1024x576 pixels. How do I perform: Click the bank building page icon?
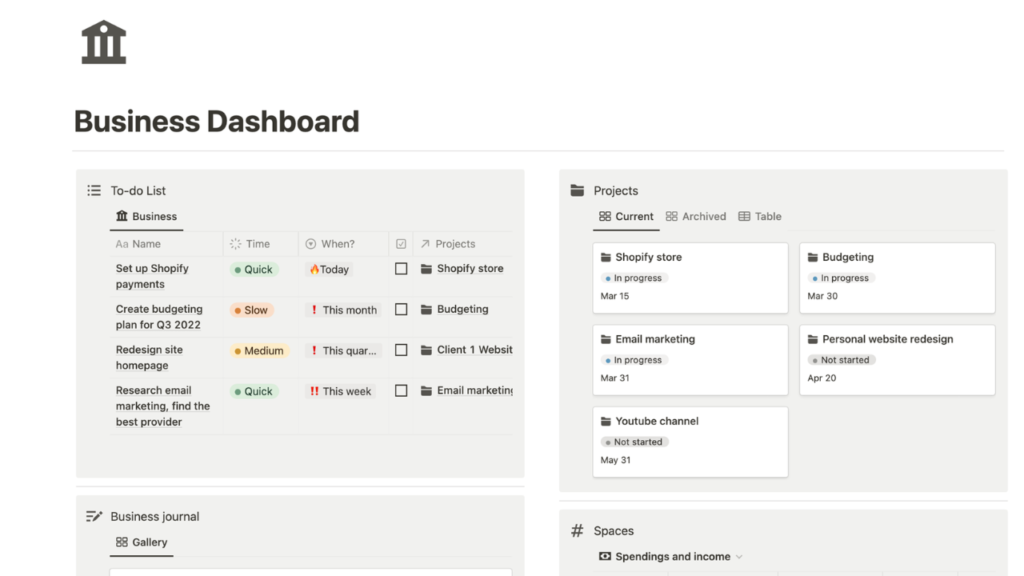(104, 42)
